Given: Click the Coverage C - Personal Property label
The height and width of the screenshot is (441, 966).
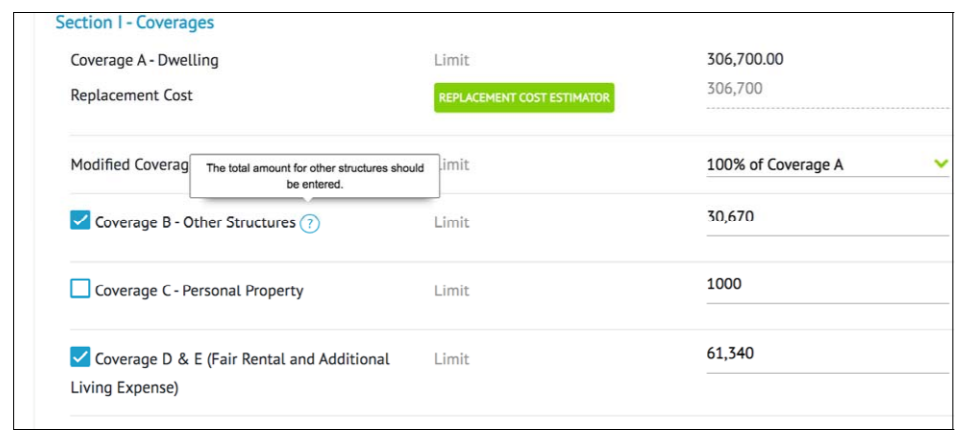Looking at the screenshot, I should point(199,290).
